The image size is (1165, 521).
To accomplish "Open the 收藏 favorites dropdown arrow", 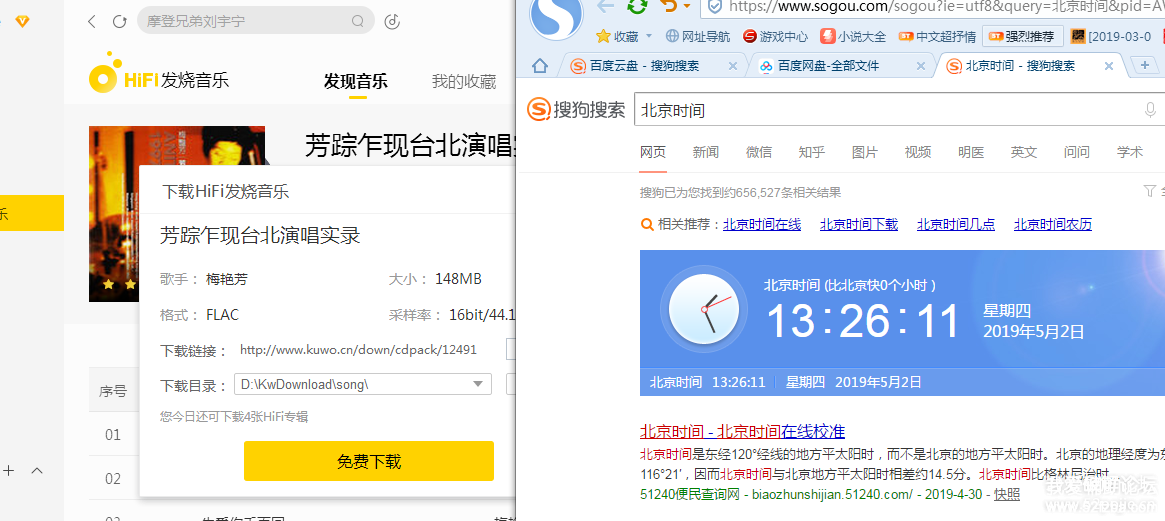I will (649, 36).
